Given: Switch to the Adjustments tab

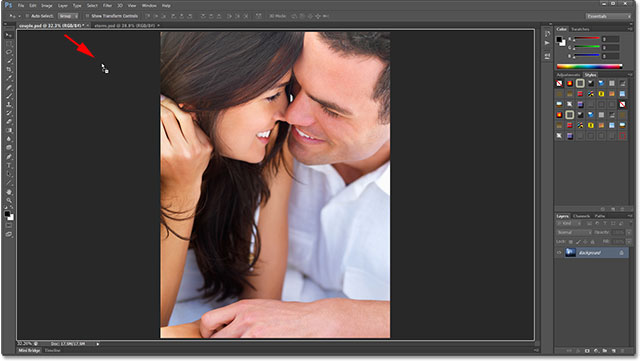Looking at the screenshot, I should tap(568, 75).
